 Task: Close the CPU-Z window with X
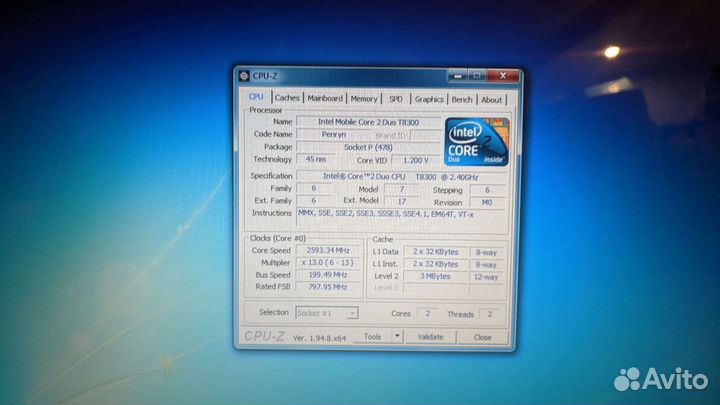pyautogui.click(x=503, y=76)
